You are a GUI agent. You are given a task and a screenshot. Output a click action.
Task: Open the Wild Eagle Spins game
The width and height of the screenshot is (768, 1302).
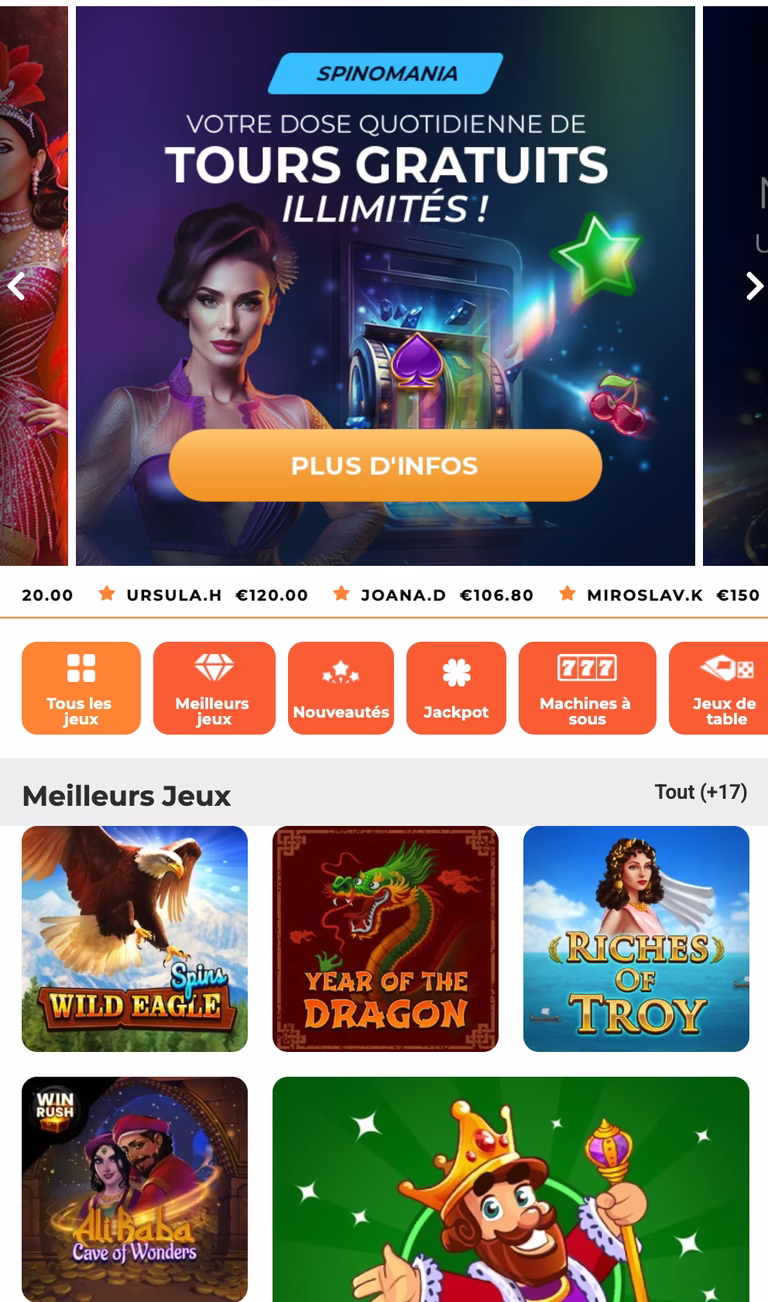[x=135, y=939]
